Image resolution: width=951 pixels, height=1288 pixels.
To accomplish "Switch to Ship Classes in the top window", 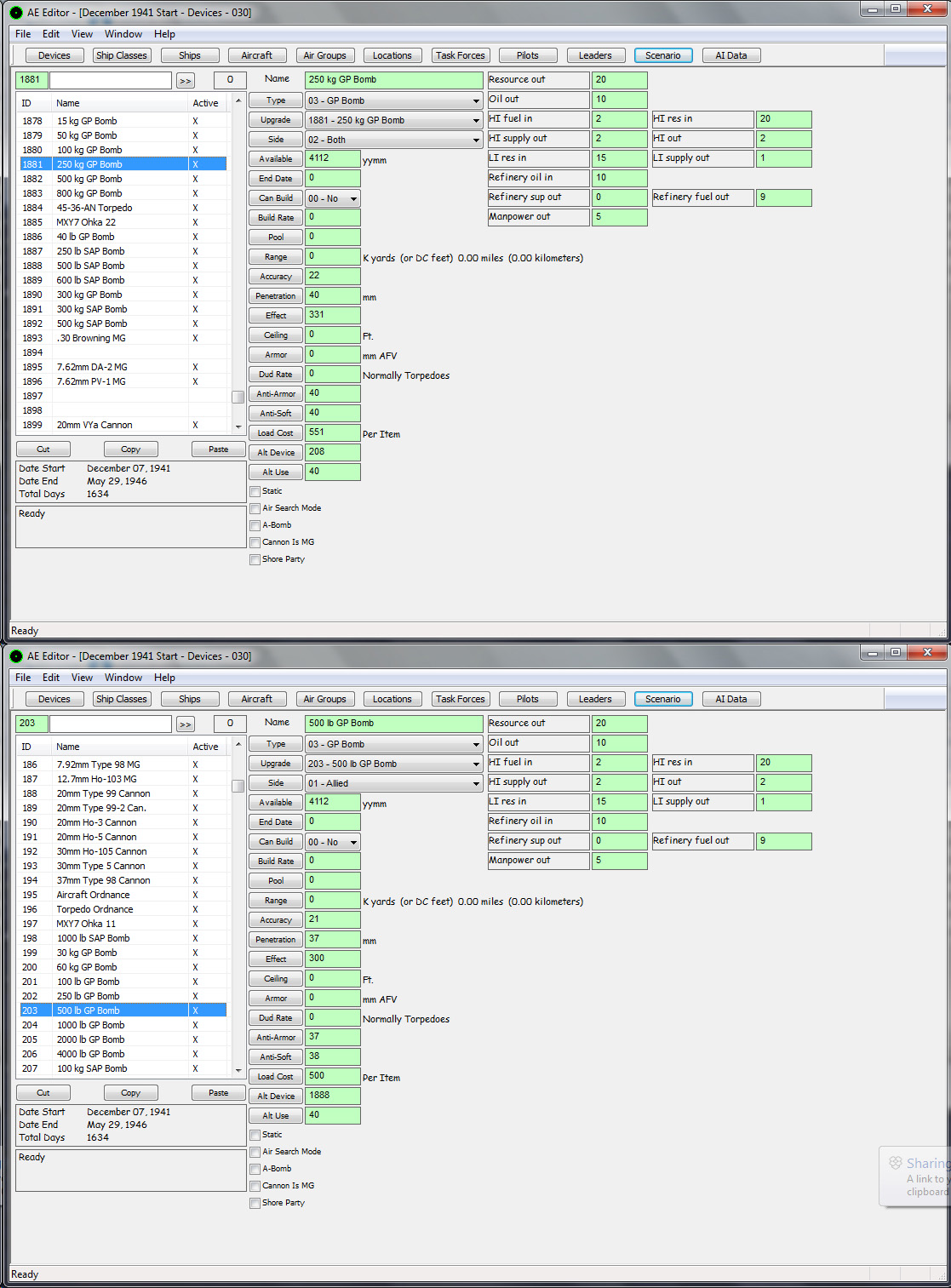I will (122, 55).
